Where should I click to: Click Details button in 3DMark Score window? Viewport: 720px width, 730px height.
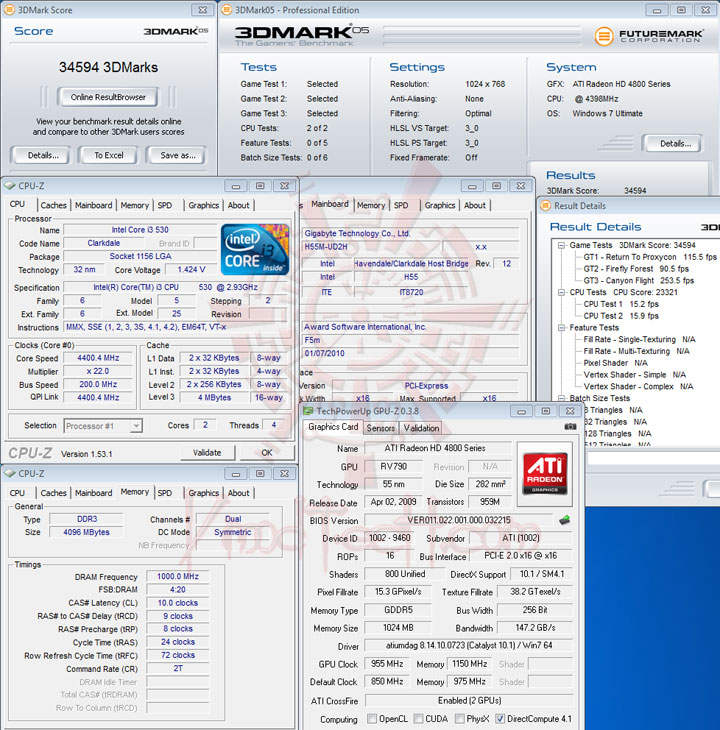pyautogui.click(x=43, y=155)
